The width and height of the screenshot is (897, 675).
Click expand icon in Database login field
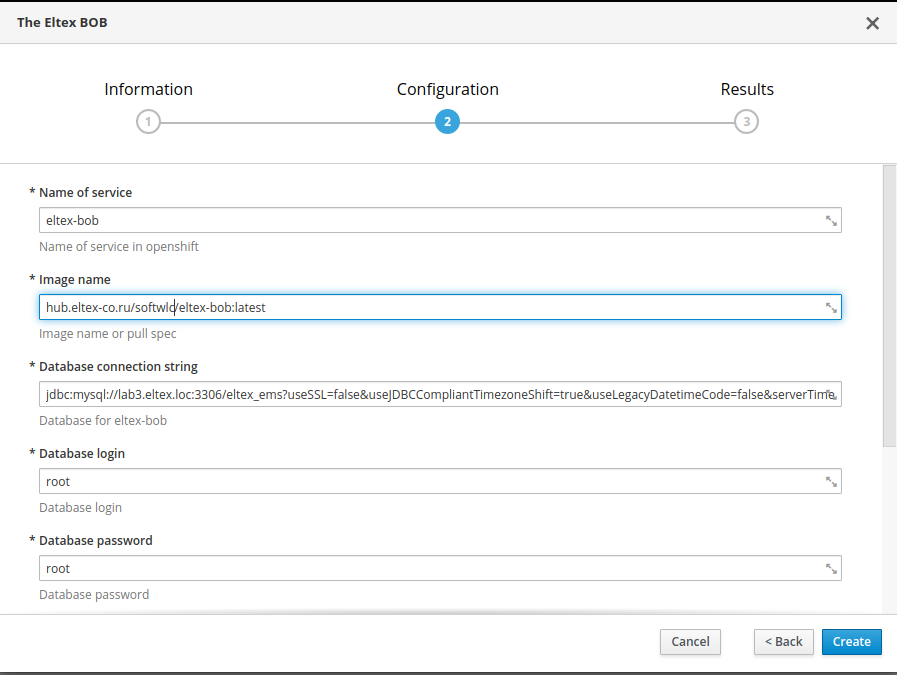[831, 481]
